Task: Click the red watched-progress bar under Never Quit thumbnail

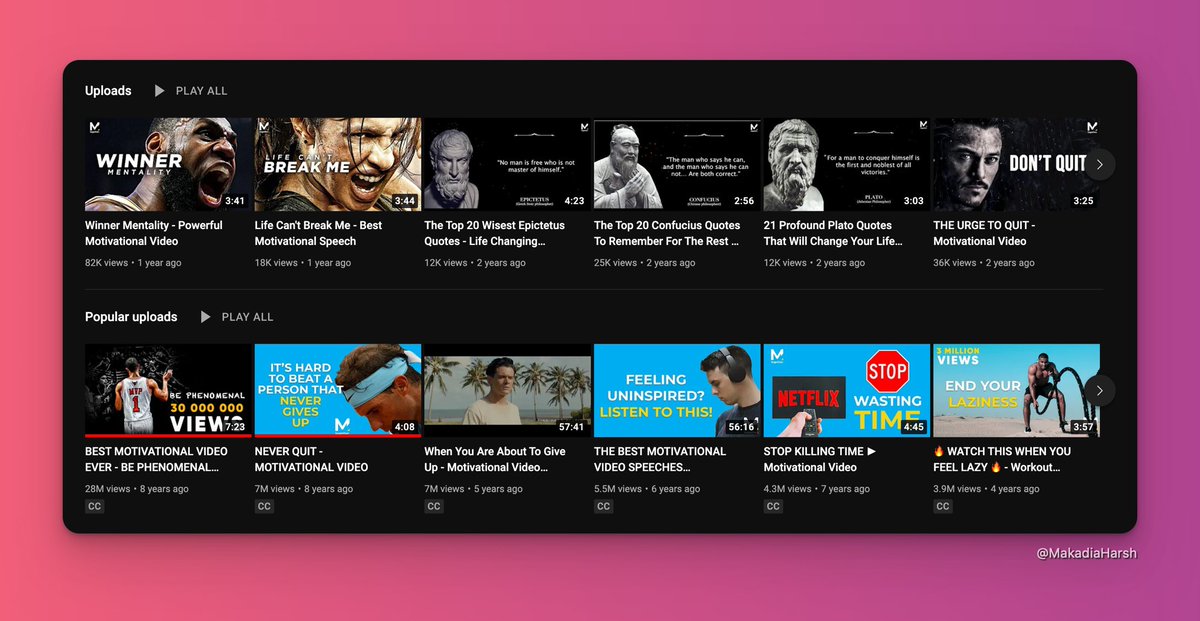Action: click(338, 436)
